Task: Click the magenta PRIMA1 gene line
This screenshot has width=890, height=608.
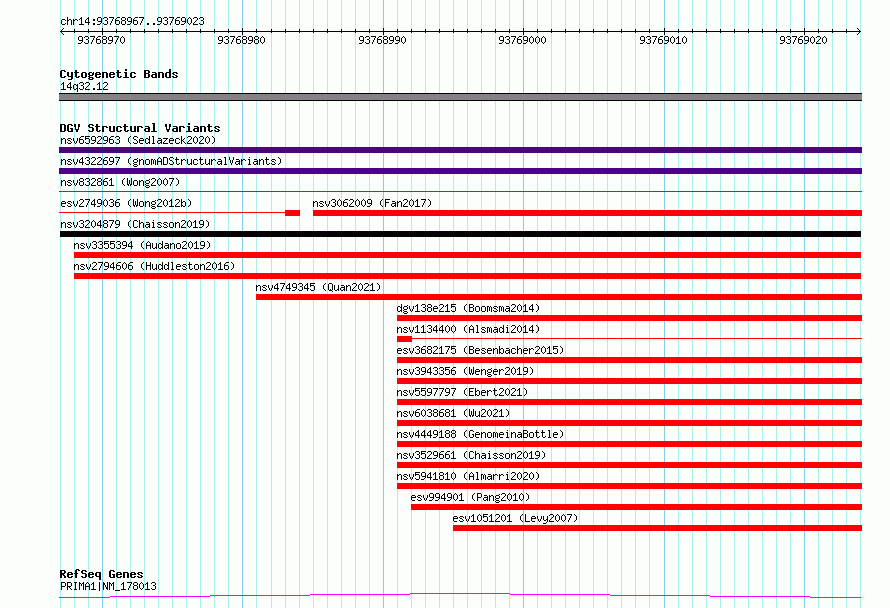Action: pos(460,595)
